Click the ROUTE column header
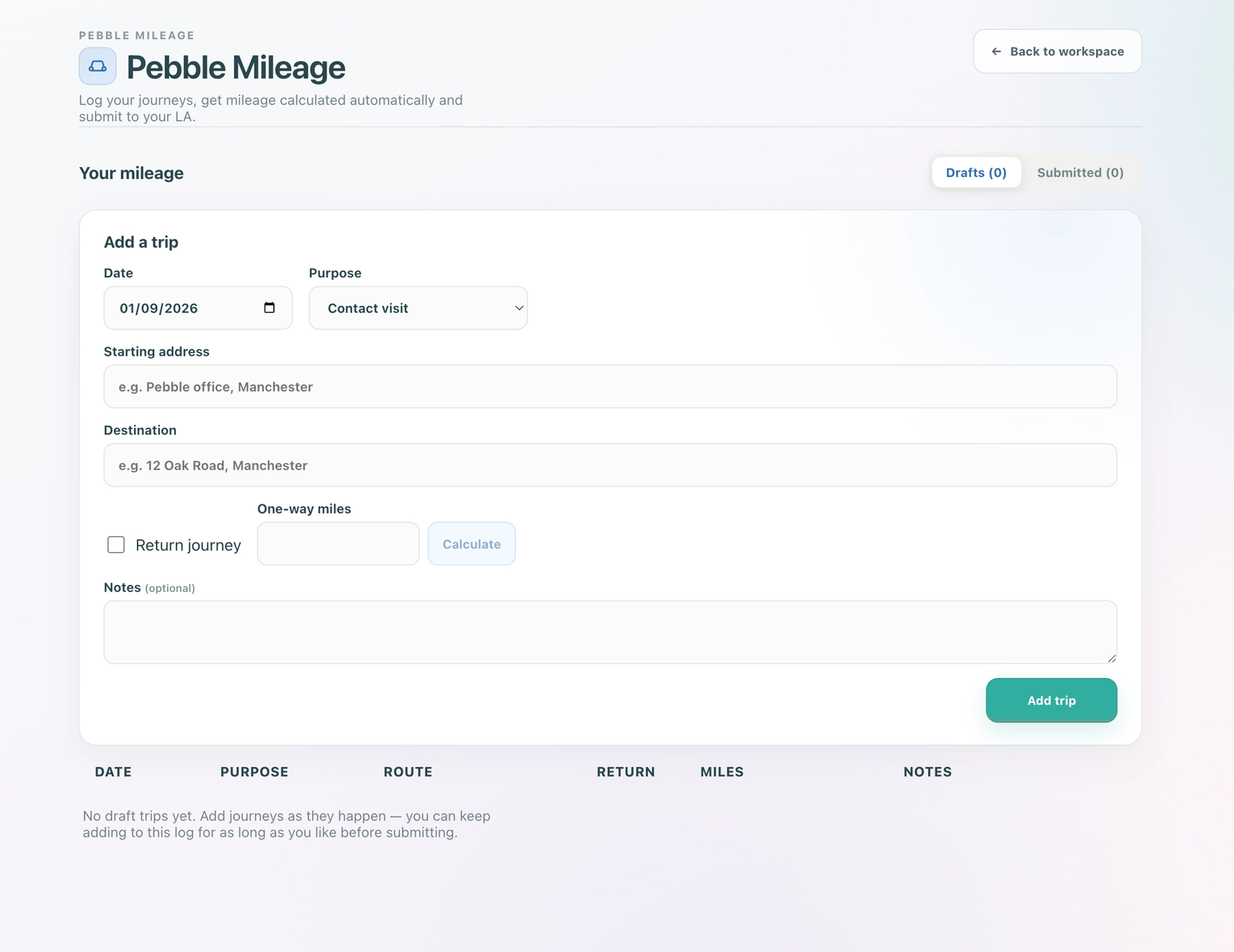This screenshot has height=952, width=1234. click(x=408, y=771)
